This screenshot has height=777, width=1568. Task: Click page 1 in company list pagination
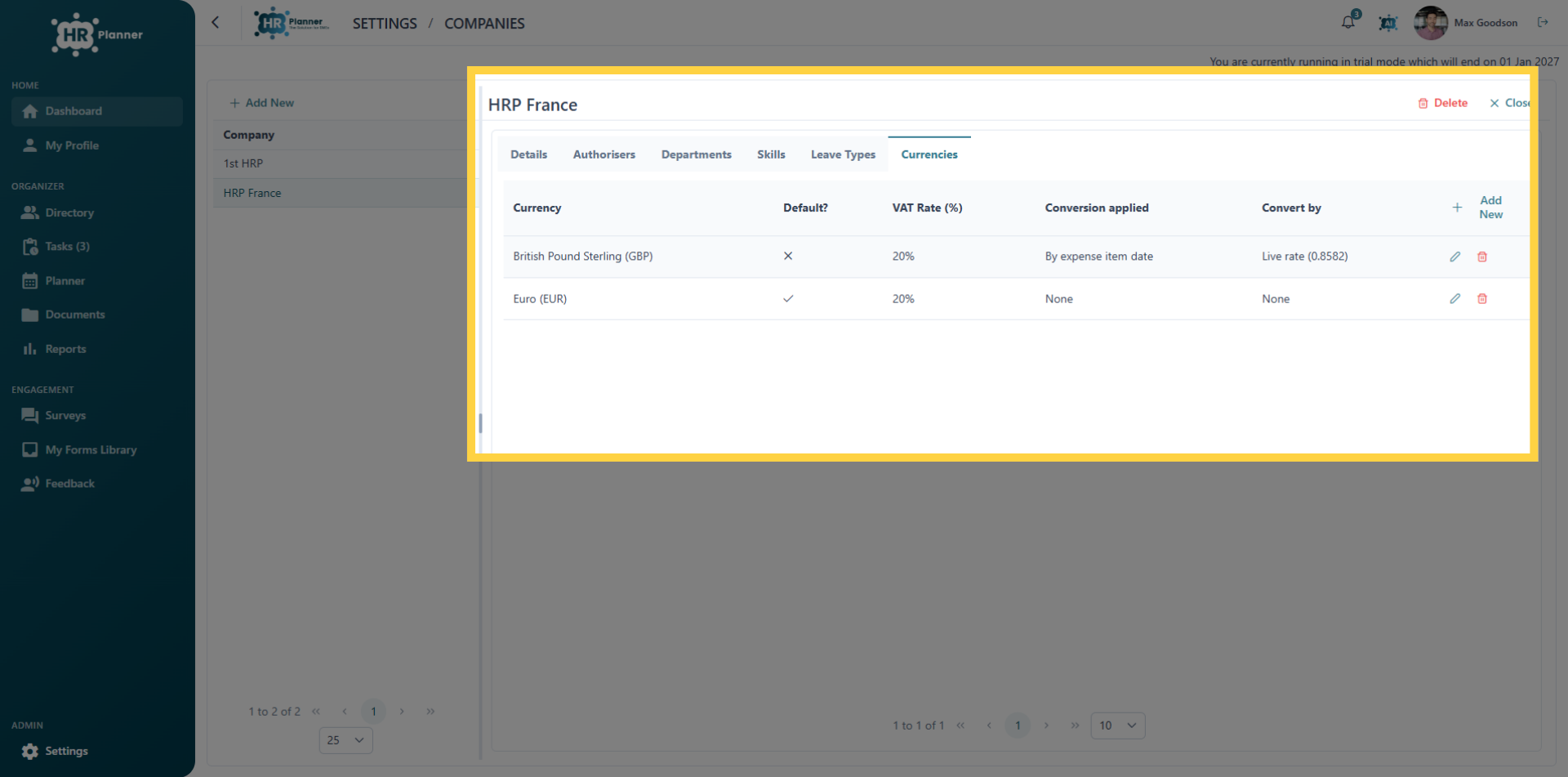(373, 712)
